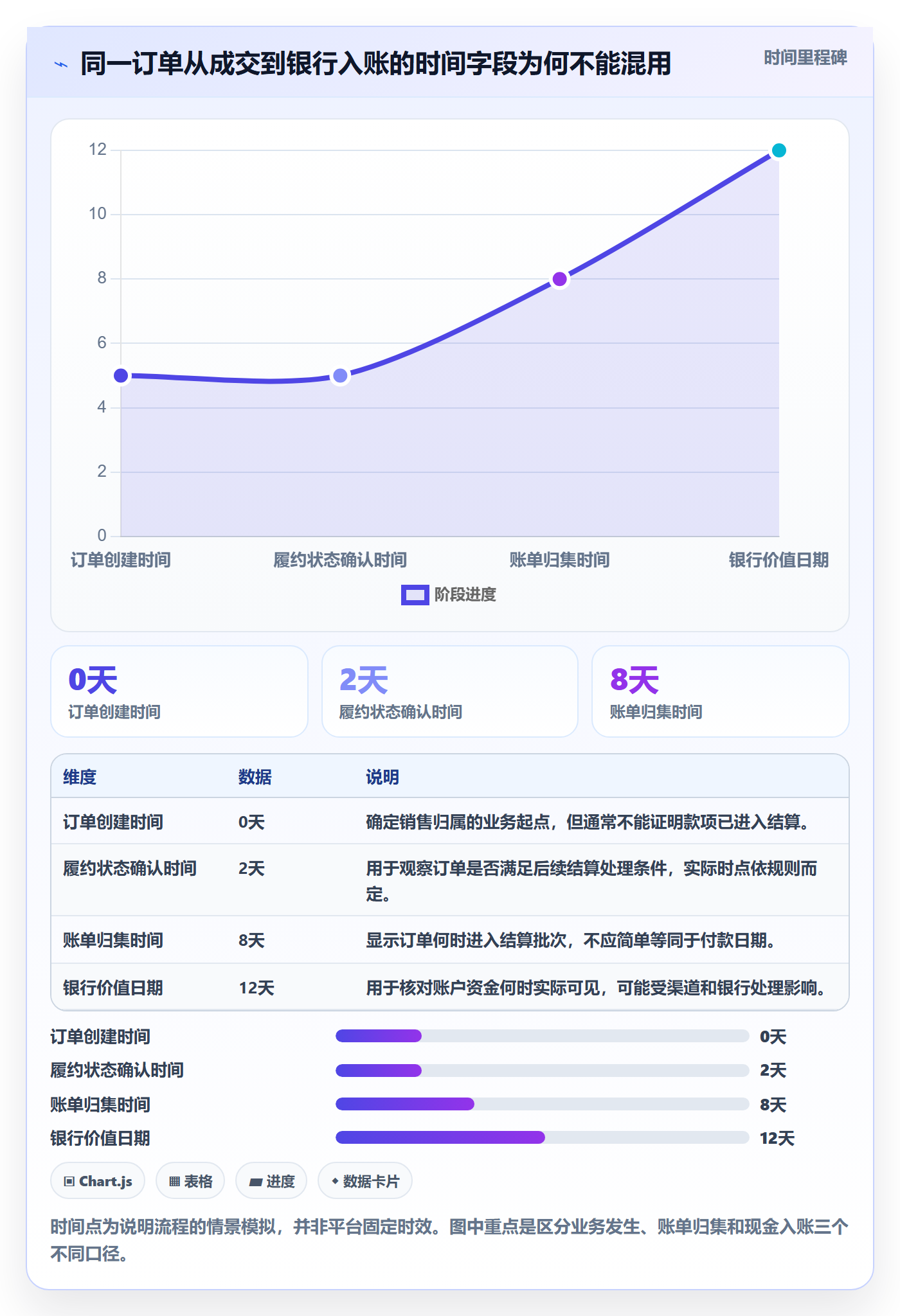The width and height of the screenshot is (900, 1316).
Task: Click the chart point above 履约状态确认时间
Action: click(340, 375)
